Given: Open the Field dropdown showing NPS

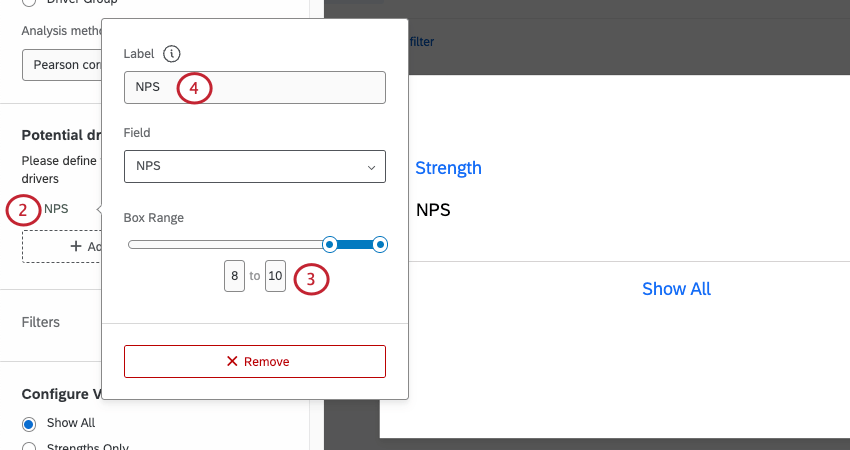Looking at the screenshot, I should 254,166.
